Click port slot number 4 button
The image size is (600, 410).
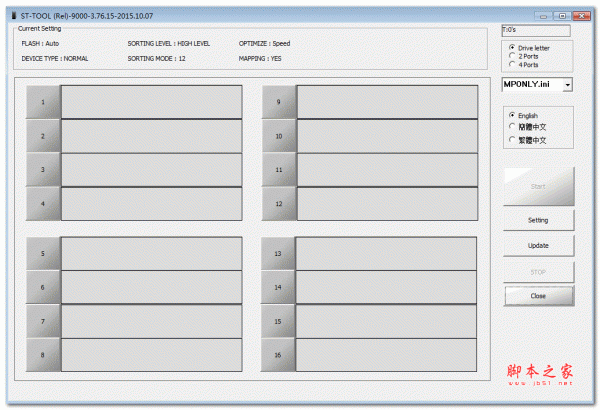click(43, 204)
